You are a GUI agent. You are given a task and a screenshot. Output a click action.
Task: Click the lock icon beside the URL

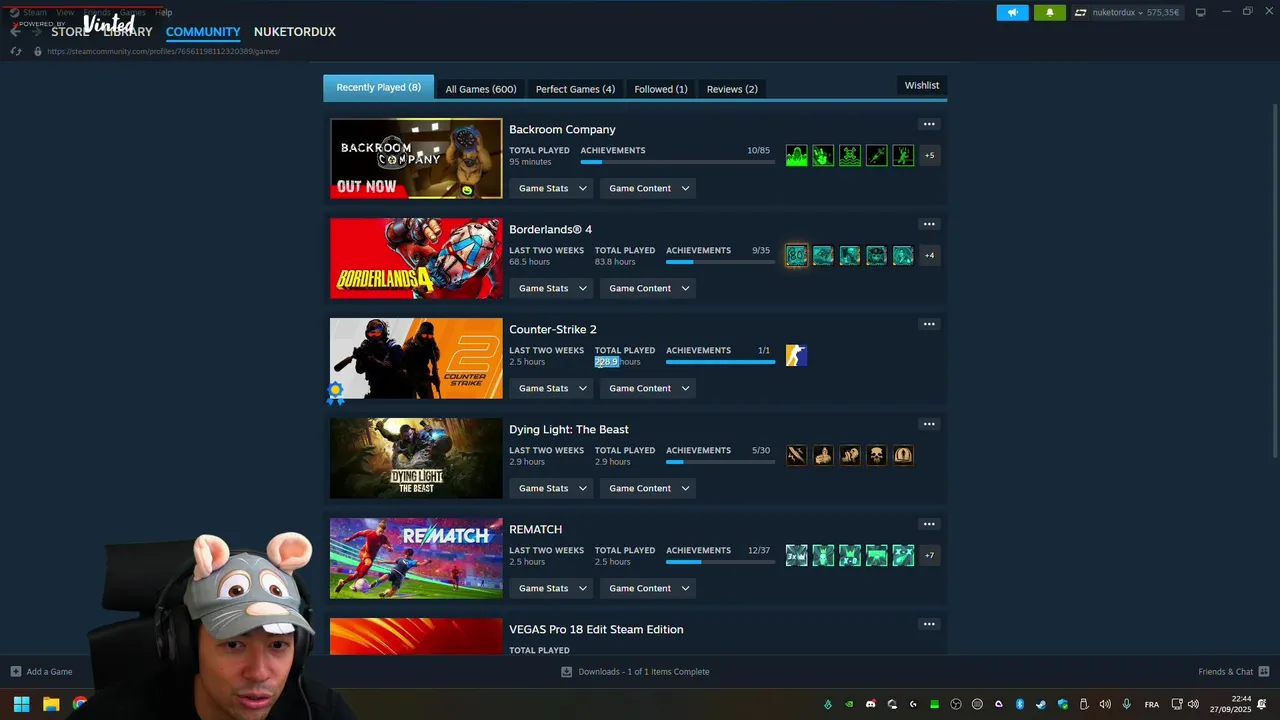pos(38,51)
